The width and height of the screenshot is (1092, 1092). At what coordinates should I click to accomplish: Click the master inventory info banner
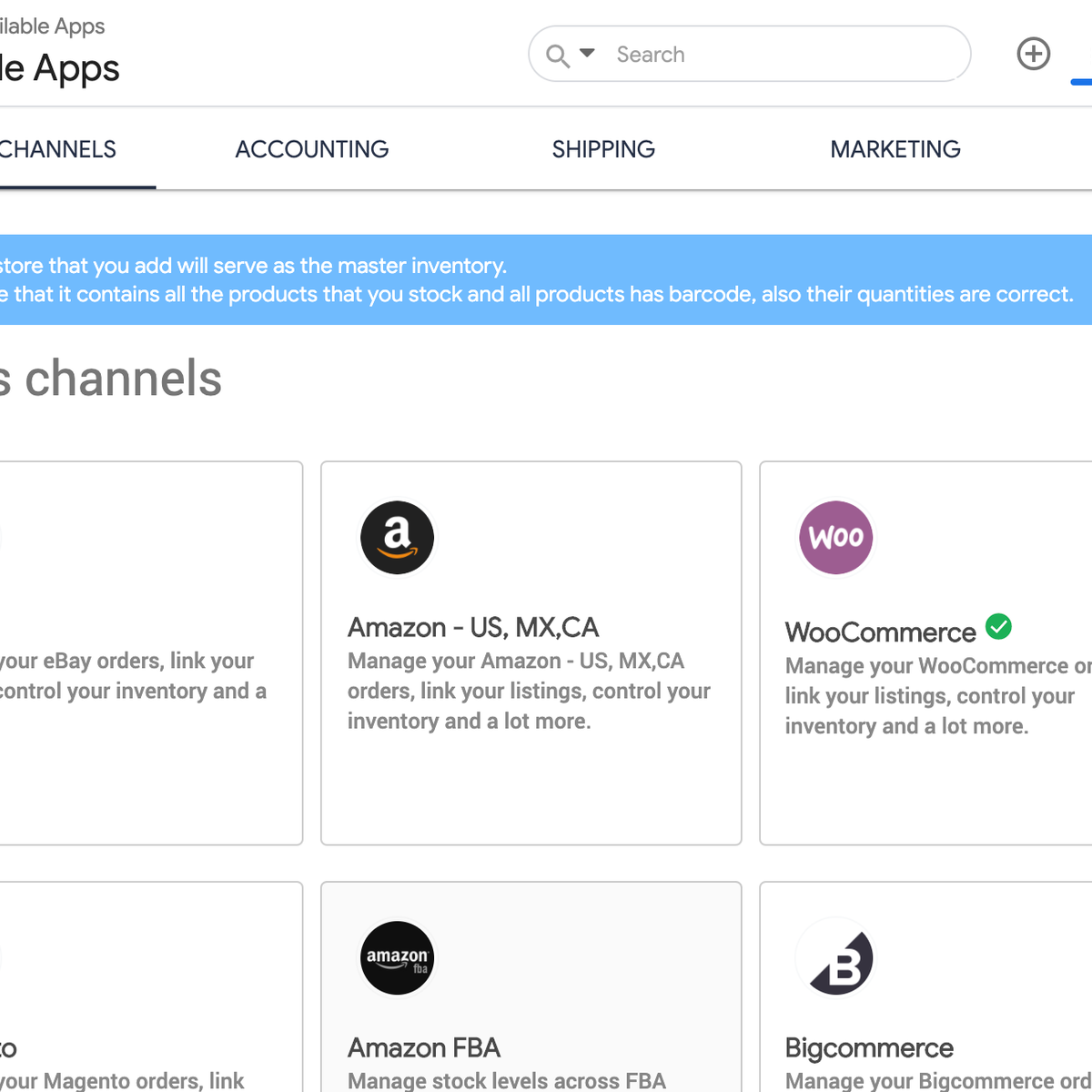point(546,279)
